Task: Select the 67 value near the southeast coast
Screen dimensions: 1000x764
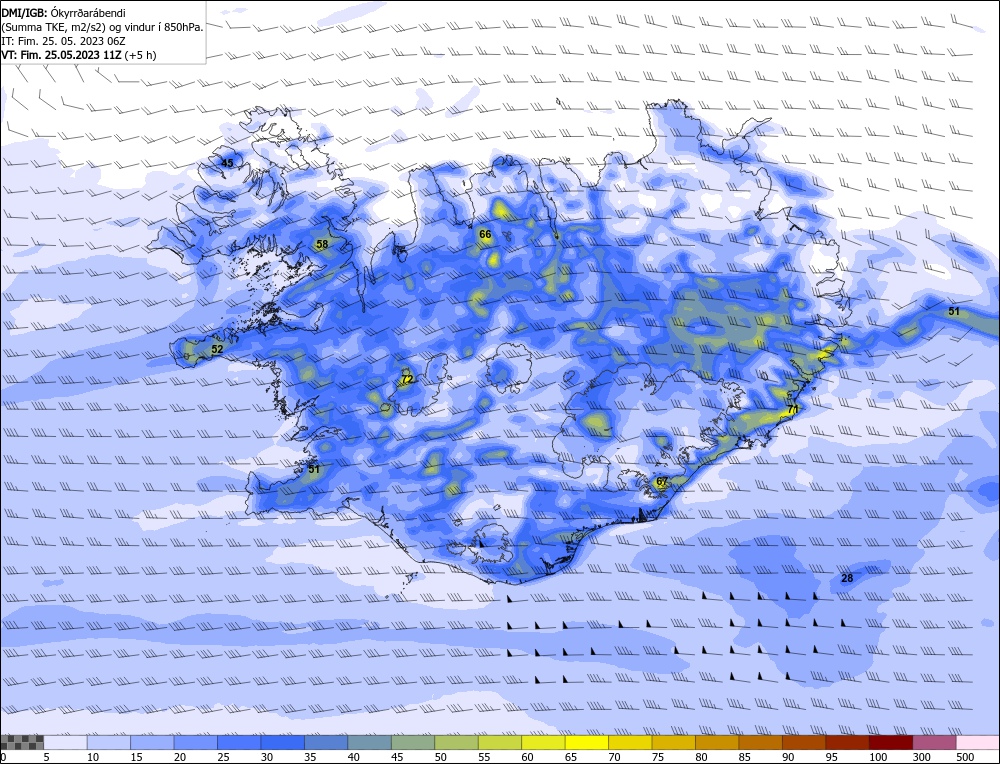Action: click(662, 481)
